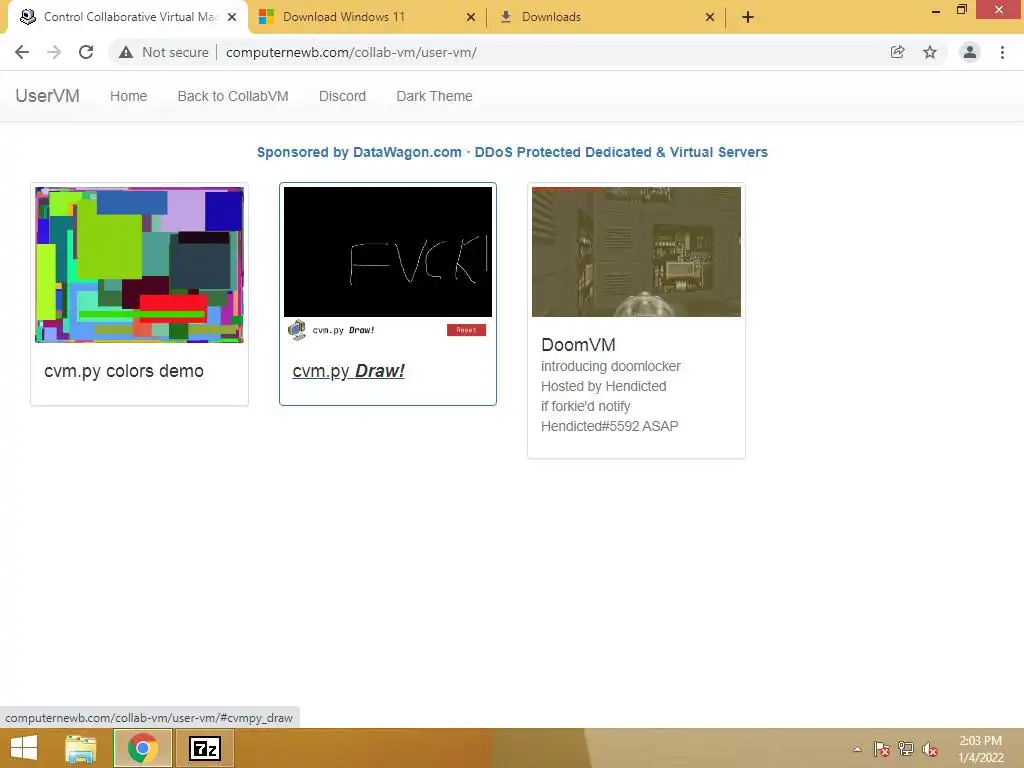Switch to the Download Windows 11 tab

point(368,17)
